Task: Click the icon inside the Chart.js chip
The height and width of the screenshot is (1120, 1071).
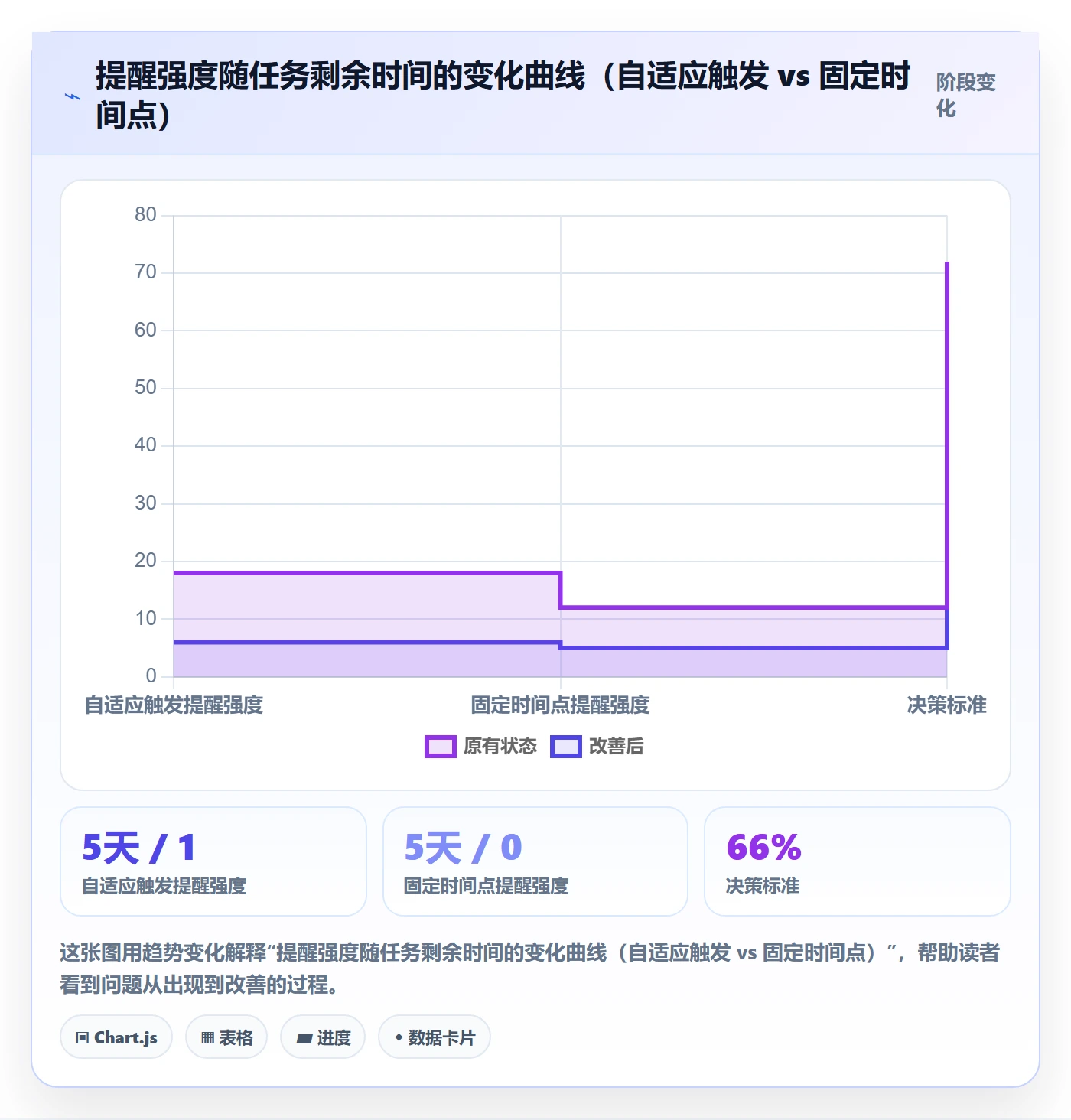Action: coord(83,1038)
